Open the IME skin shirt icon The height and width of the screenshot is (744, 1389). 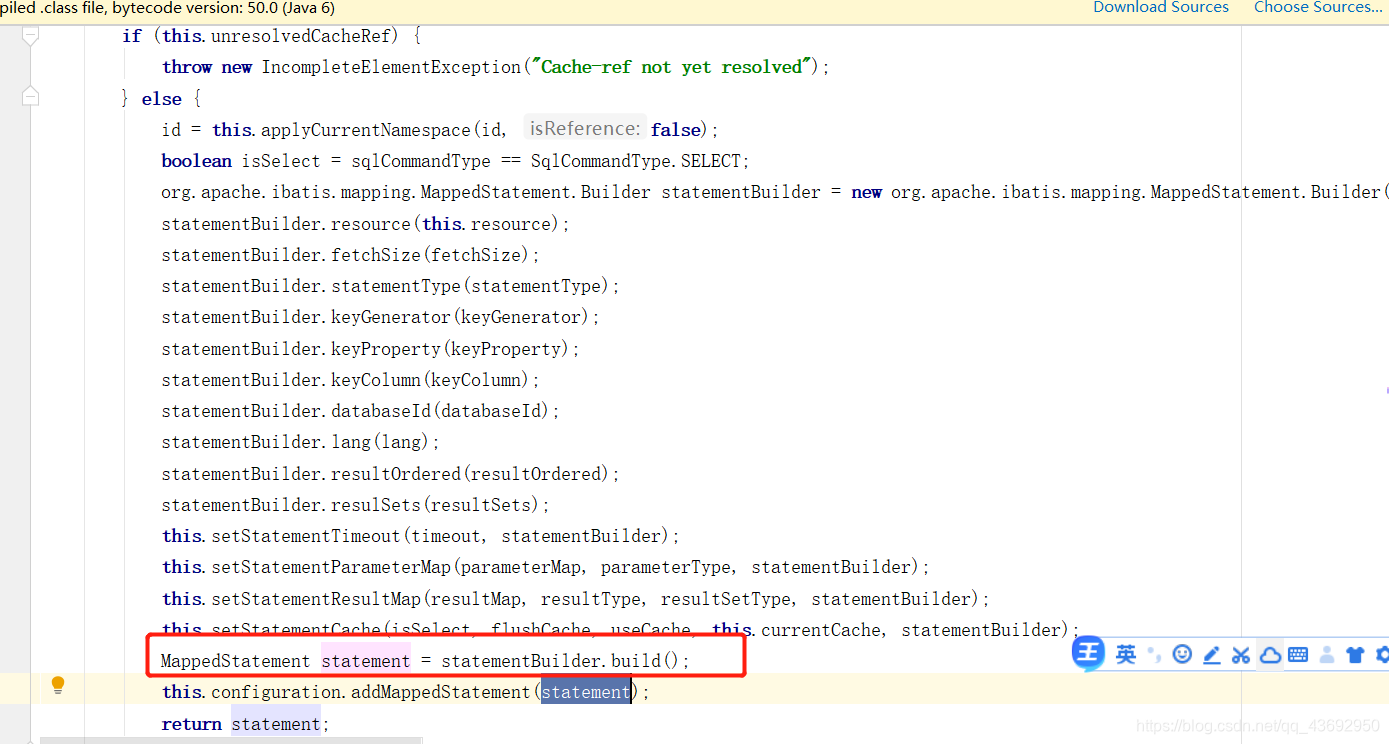(x=1355, y=655)
